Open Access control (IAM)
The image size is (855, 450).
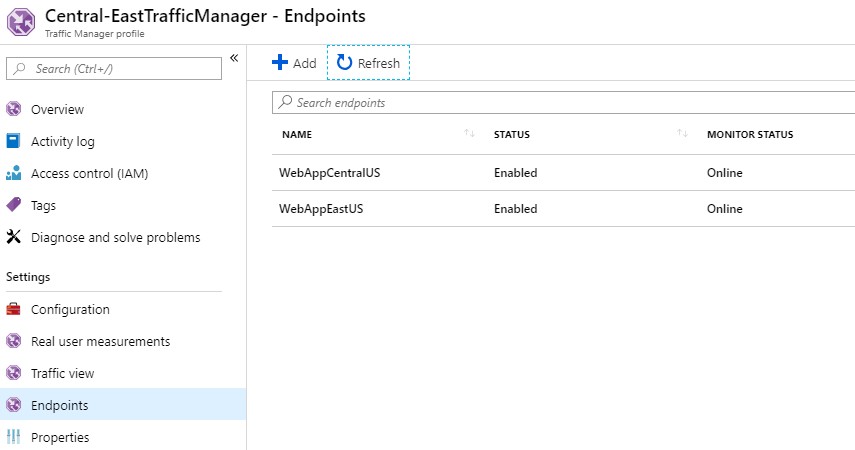tap(89, 173)
